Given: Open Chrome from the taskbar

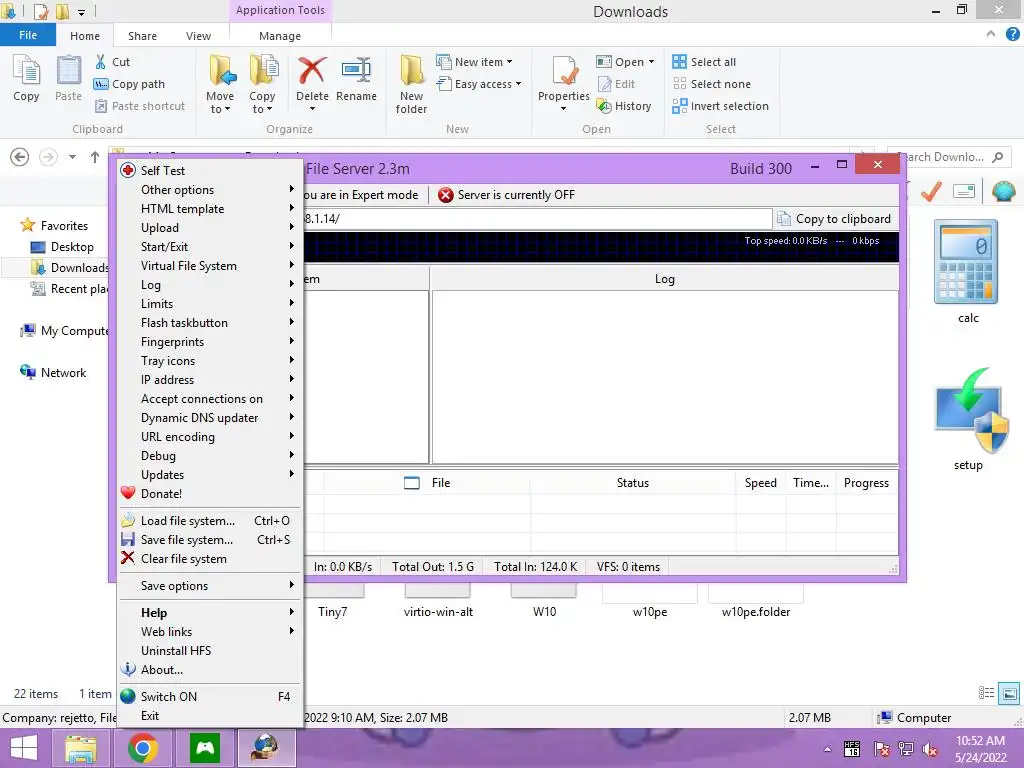Looking at the screenshot, I should pyautogui.click(x=142, y=748).
